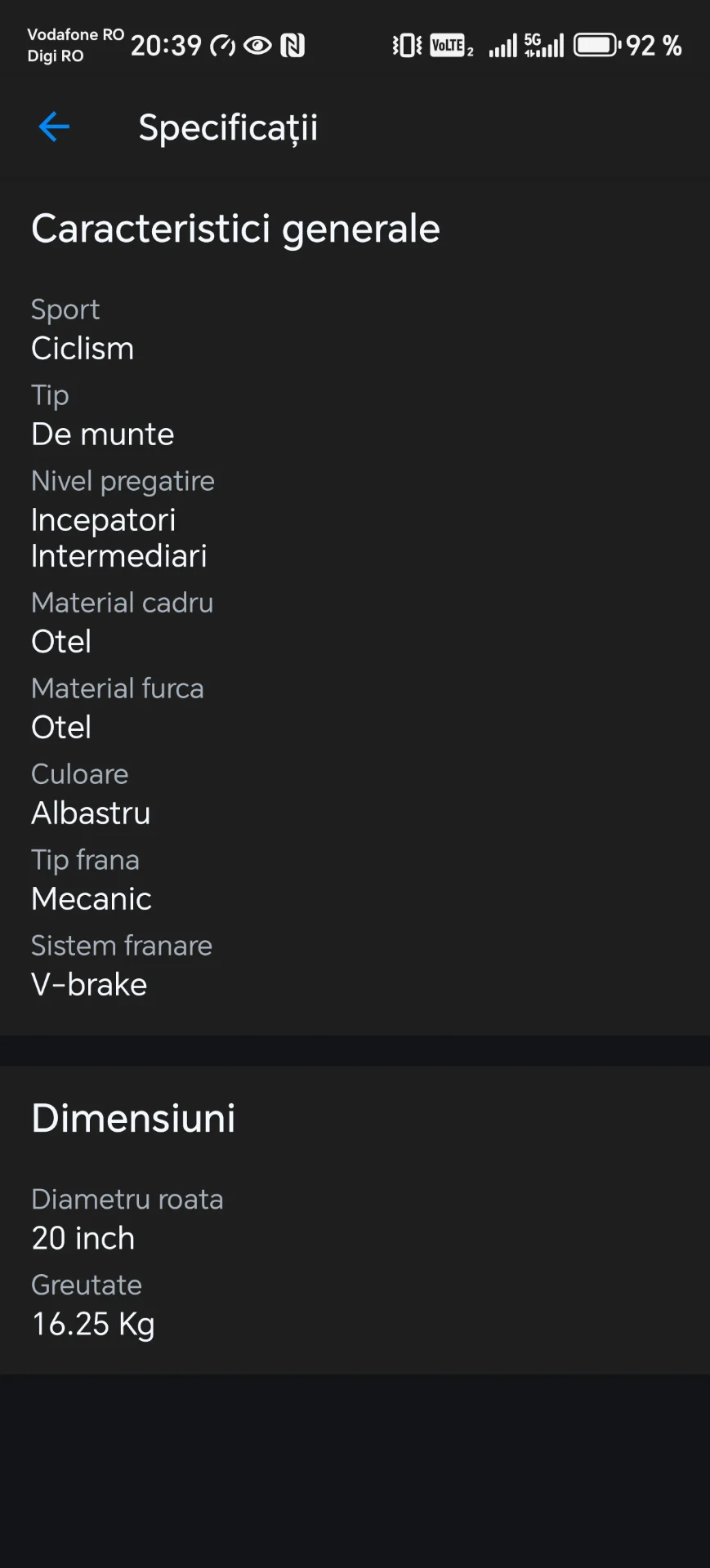Tap the 5G signal strength icon

pos(544,46)
